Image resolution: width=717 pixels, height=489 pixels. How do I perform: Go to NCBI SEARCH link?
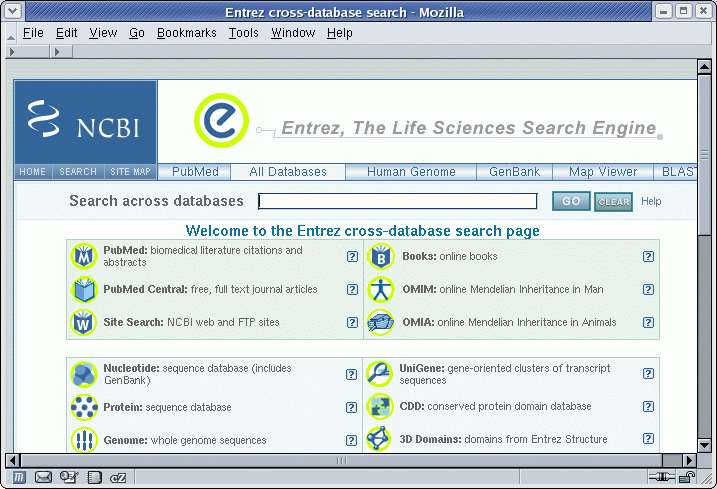click(78, 172)
